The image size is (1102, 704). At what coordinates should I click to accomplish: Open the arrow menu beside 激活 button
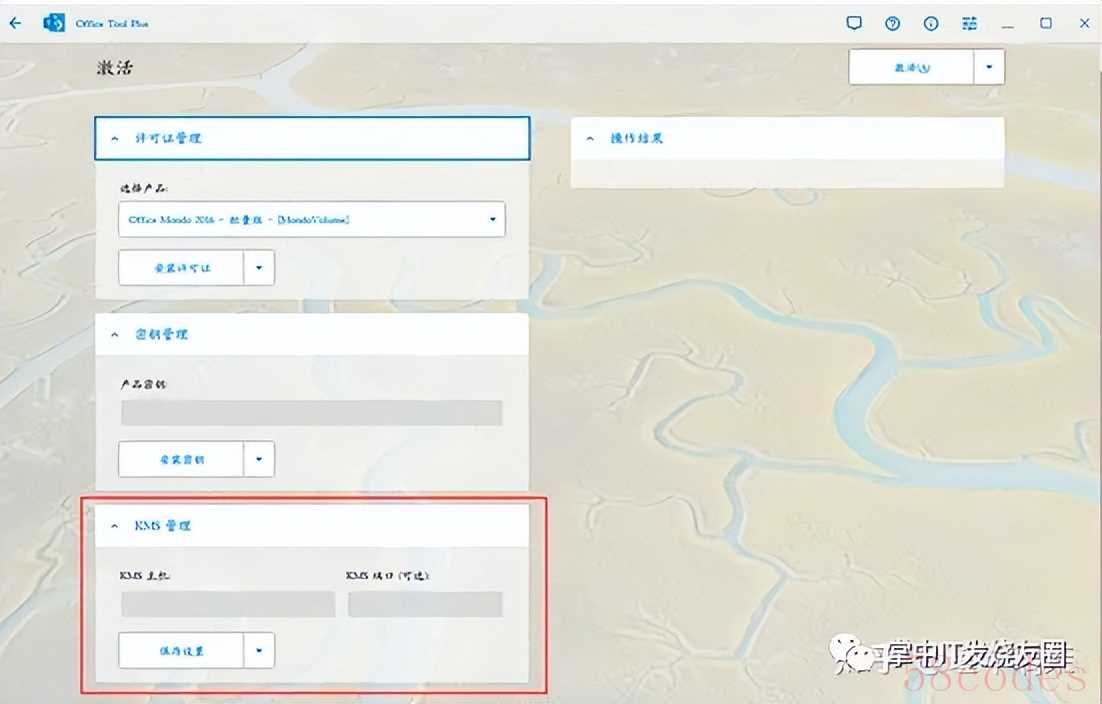989,68
